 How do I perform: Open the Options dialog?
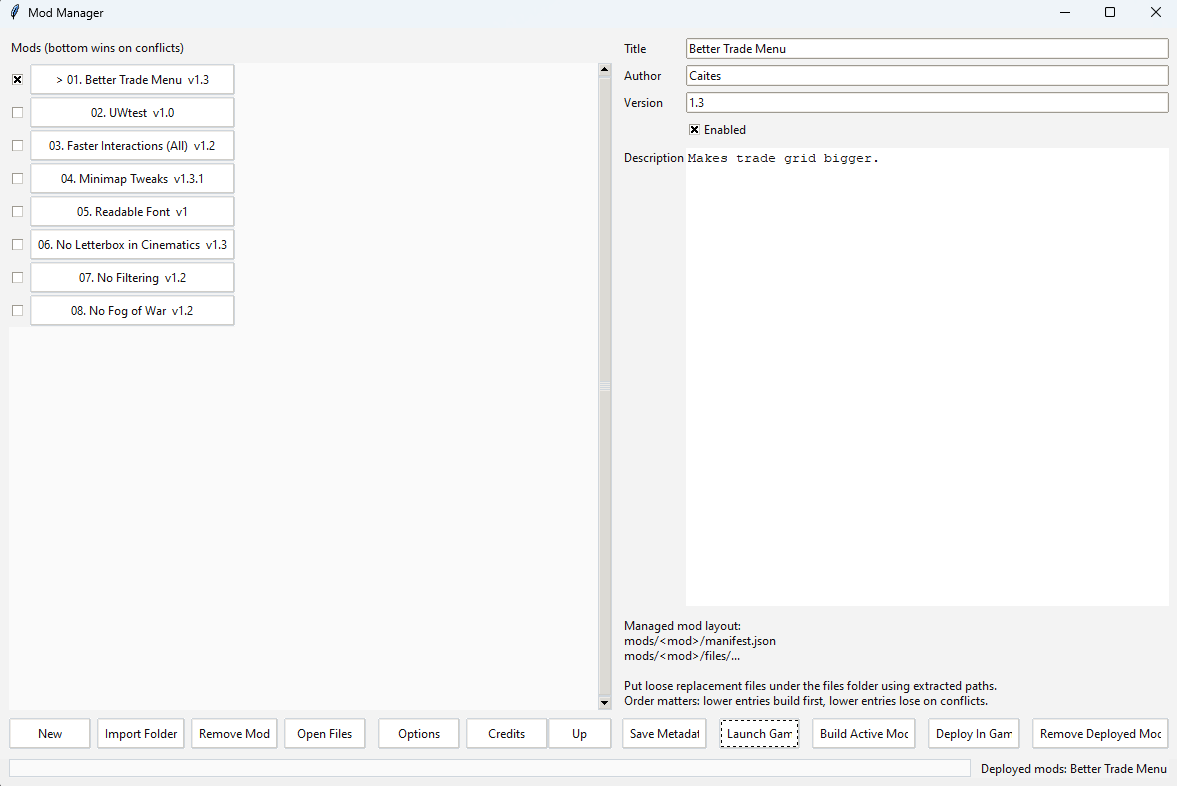[x=419, y=733]
